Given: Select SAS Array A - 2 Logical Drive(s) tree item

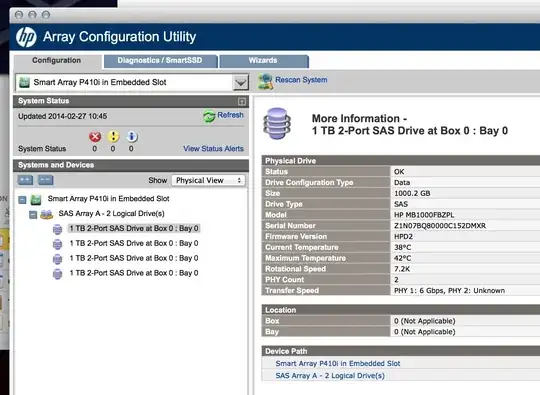Looking at the screenshot, I should pos(112,214).
